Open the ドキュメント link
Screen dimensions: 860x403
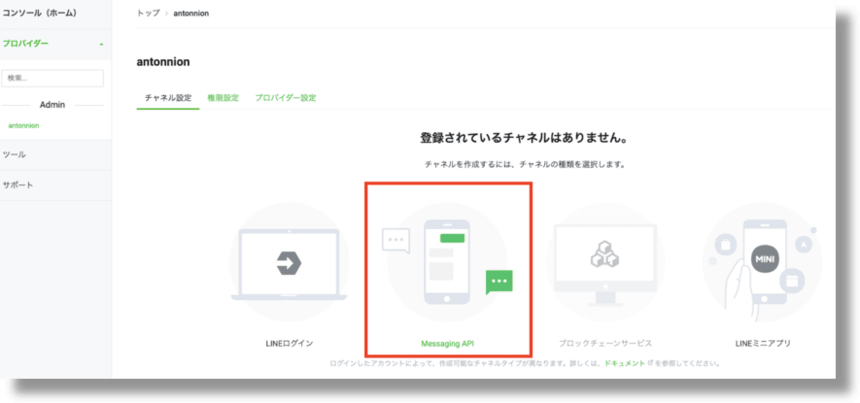625,363
